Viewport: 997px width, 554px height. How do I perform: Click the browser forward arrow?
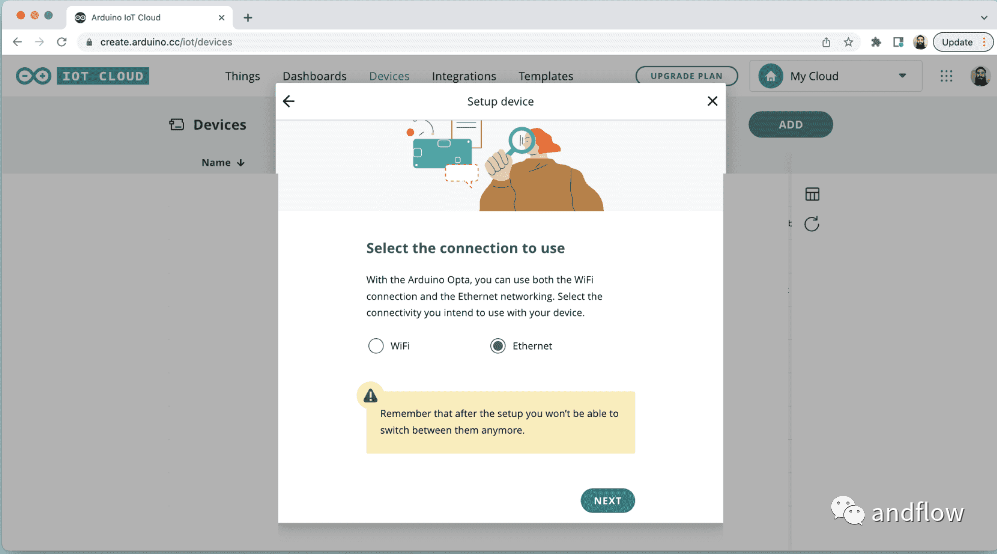pyautogui.click(x=39, y=42)
